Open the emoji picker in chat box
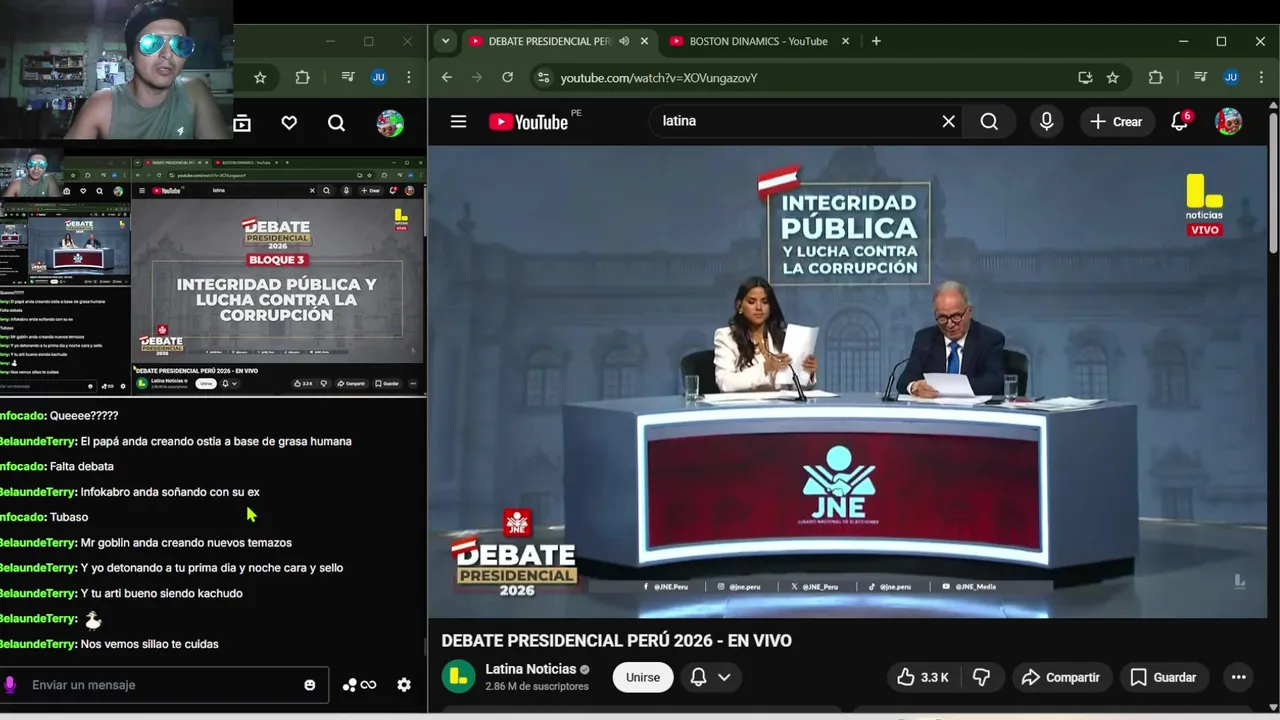 [x=310, y=685]
